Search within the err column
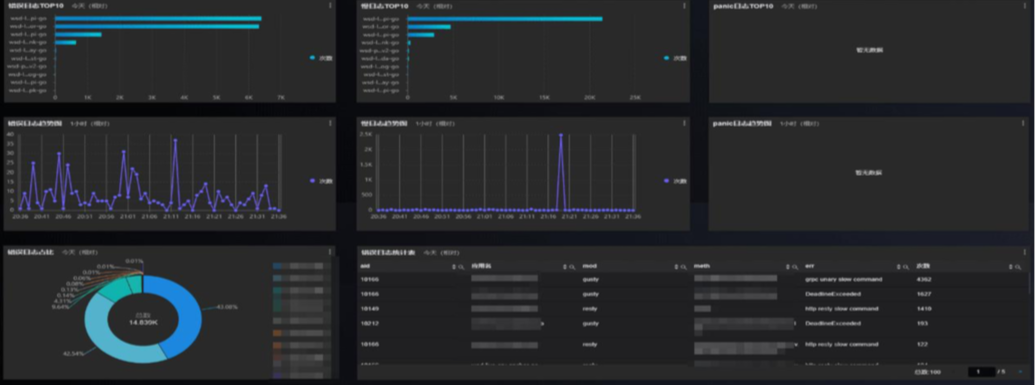 coord(905,267)
